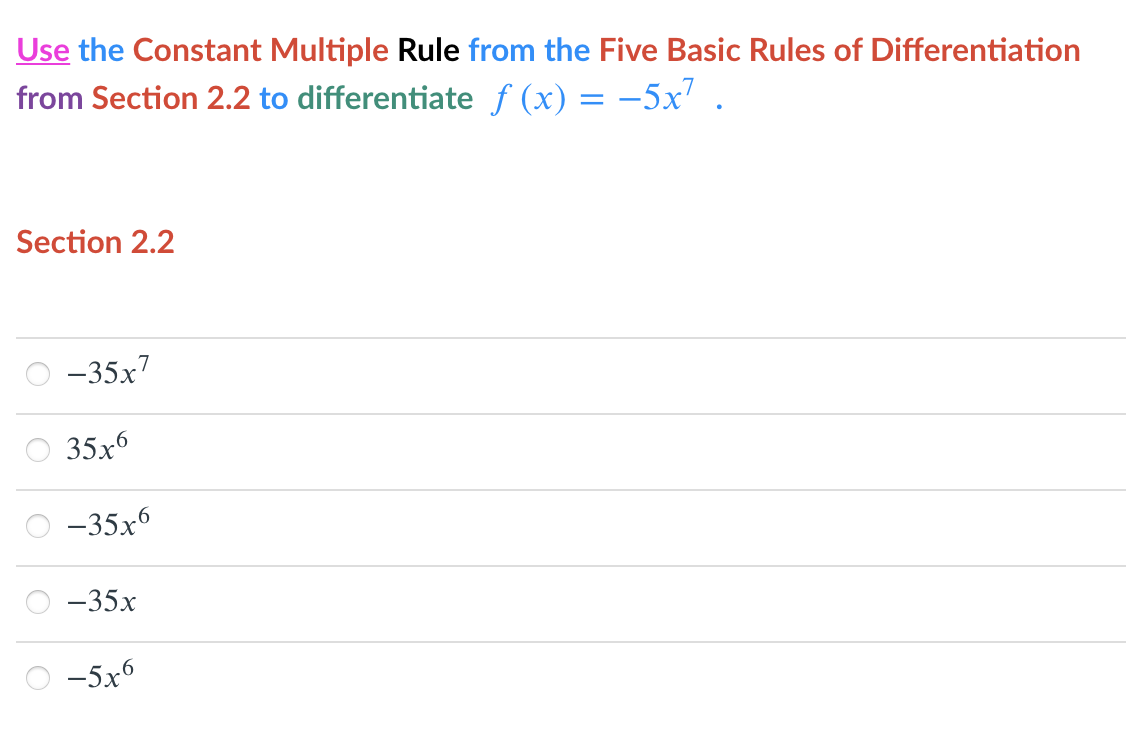Click the green 'to differentiate' text
The image size is (1126, 734).
click(x=386, y=98)
